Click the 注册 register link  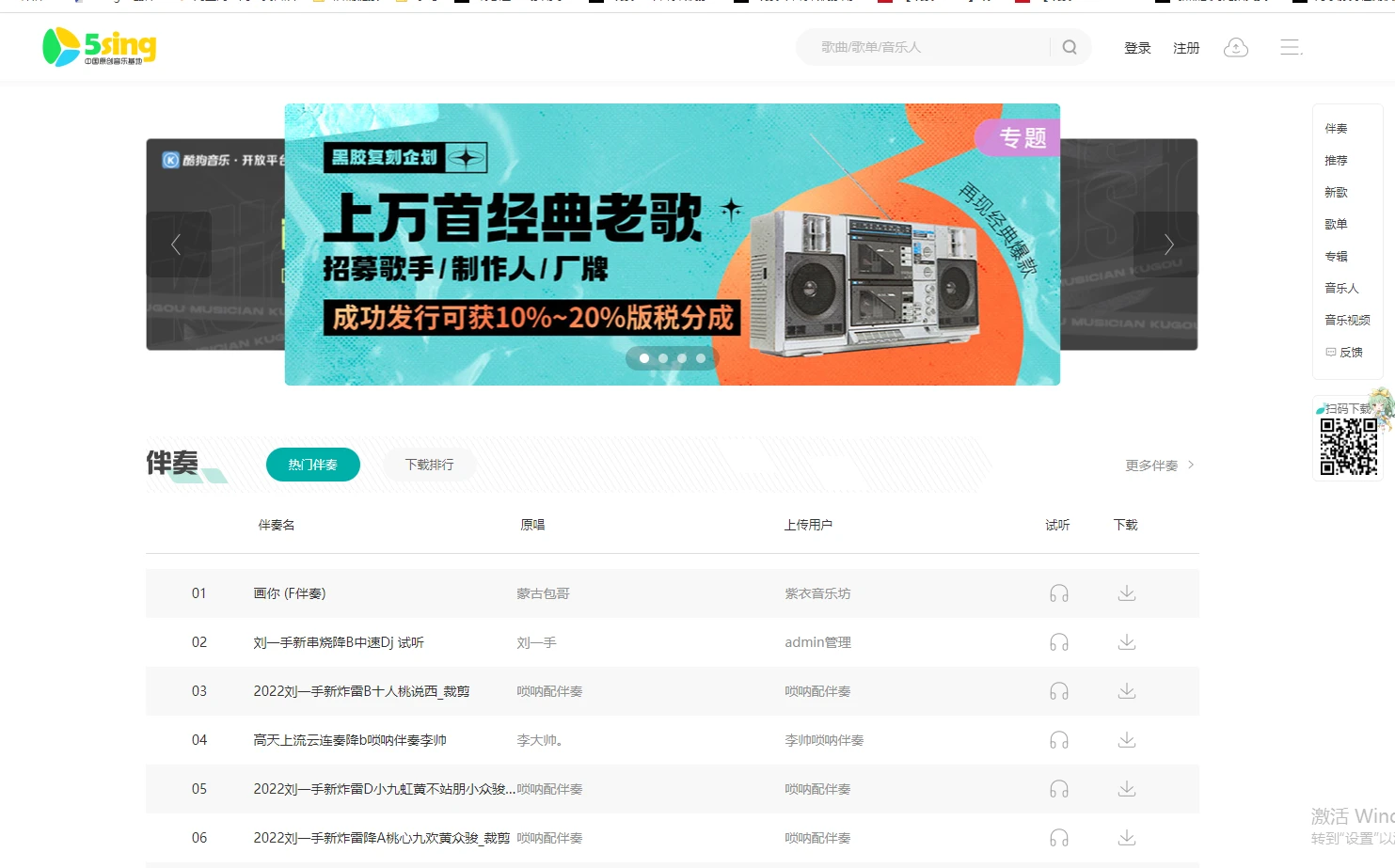point(1186,48)
